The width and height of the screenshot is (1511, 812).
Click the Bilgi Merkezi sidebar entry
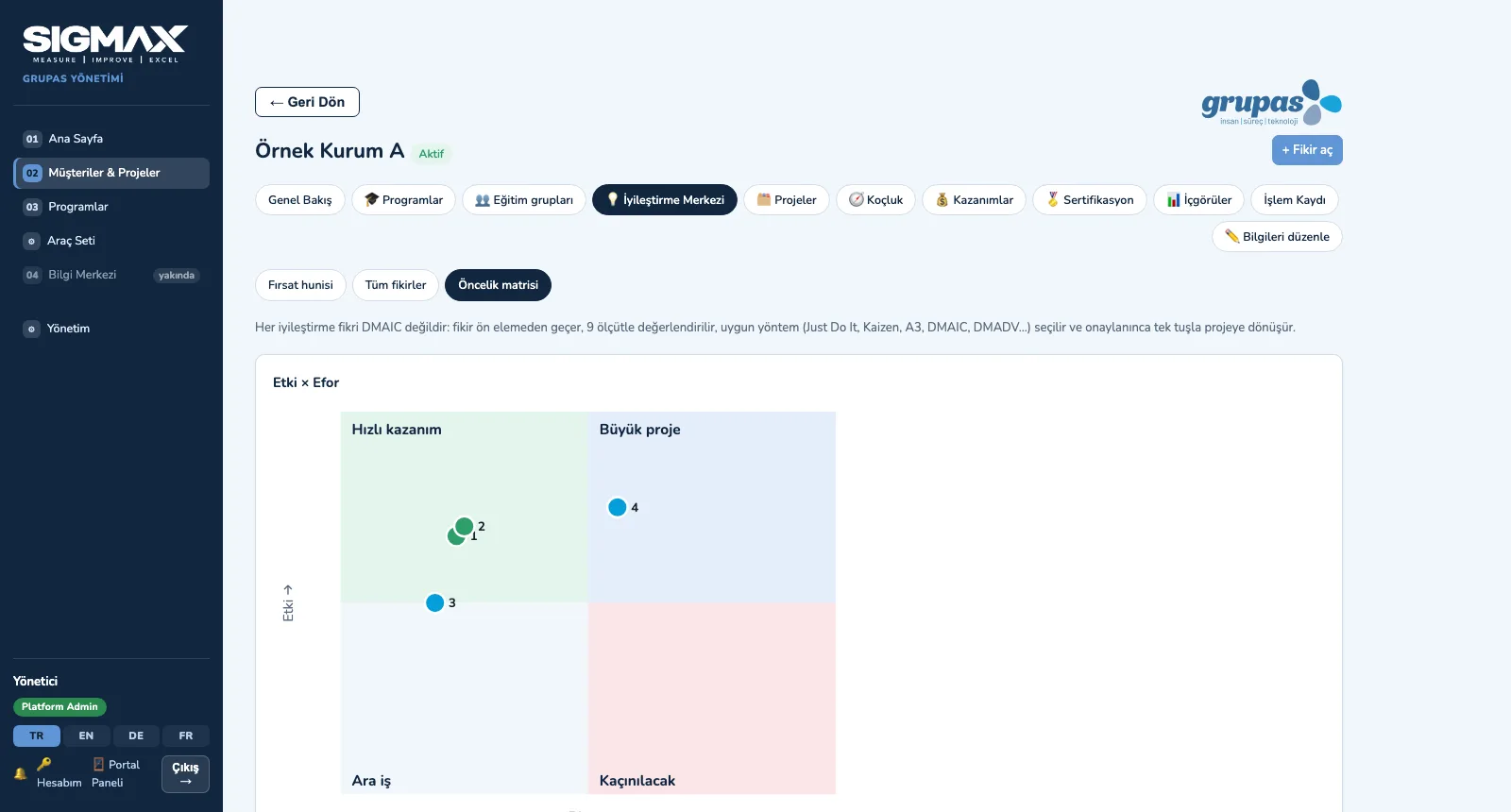click(x=111, y=275)
